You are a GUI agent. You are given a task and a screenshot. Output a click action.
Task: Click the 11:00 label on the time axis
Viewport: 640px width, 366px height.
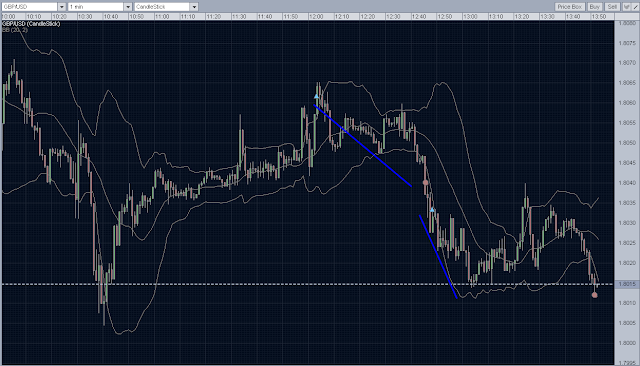pos(162,17)
